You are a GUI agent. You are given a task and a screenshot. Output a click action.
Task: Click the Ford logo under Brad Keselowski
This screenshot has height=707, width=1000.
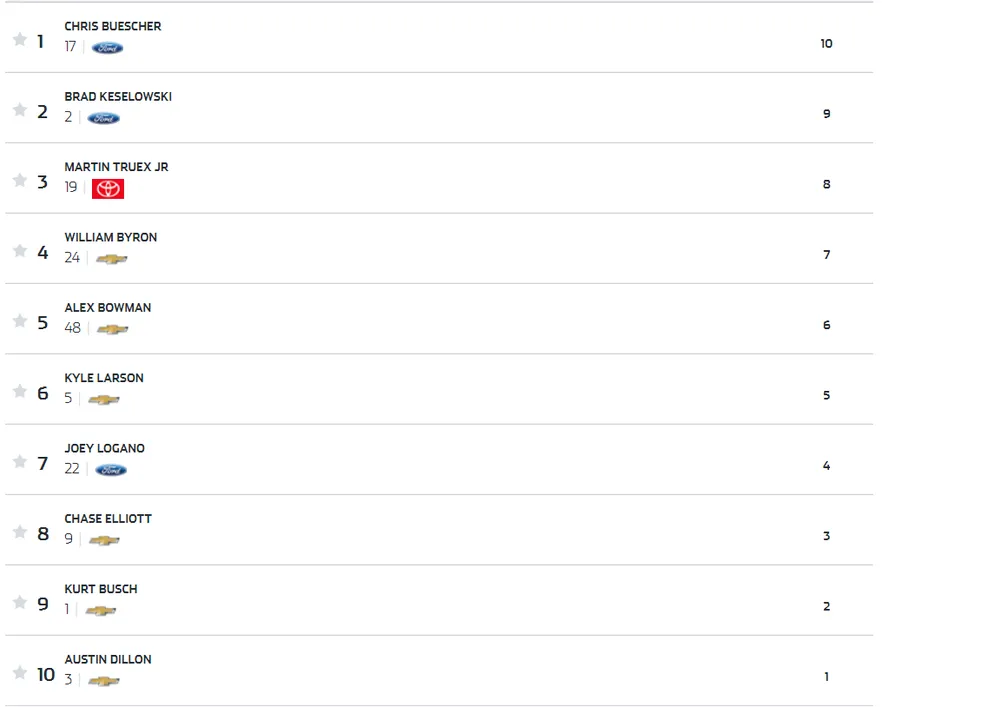coord(103,118)
